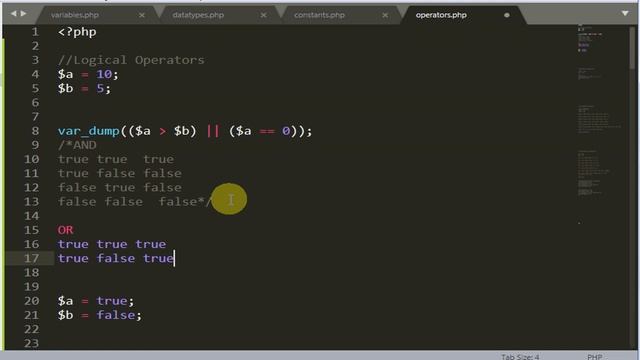Viewport: 640px width, 360px height.
Task: Click the var_dump function name
Action: tap(88, 131)
